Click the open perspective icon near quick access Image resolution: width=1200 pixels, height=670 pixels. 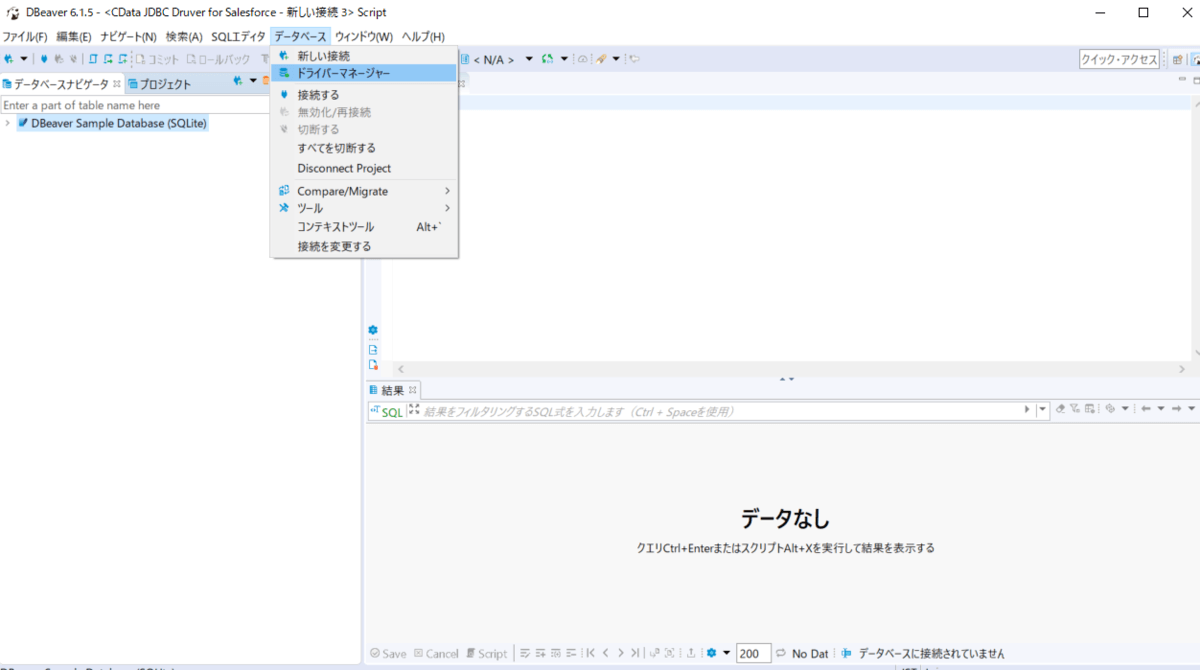click(x=1178, y=59)
